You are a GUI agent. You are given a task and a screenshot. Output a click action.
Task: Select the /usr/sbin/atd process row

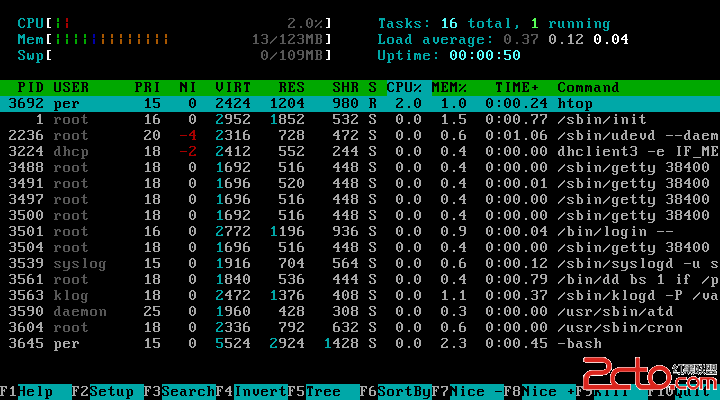pos(360,311)
